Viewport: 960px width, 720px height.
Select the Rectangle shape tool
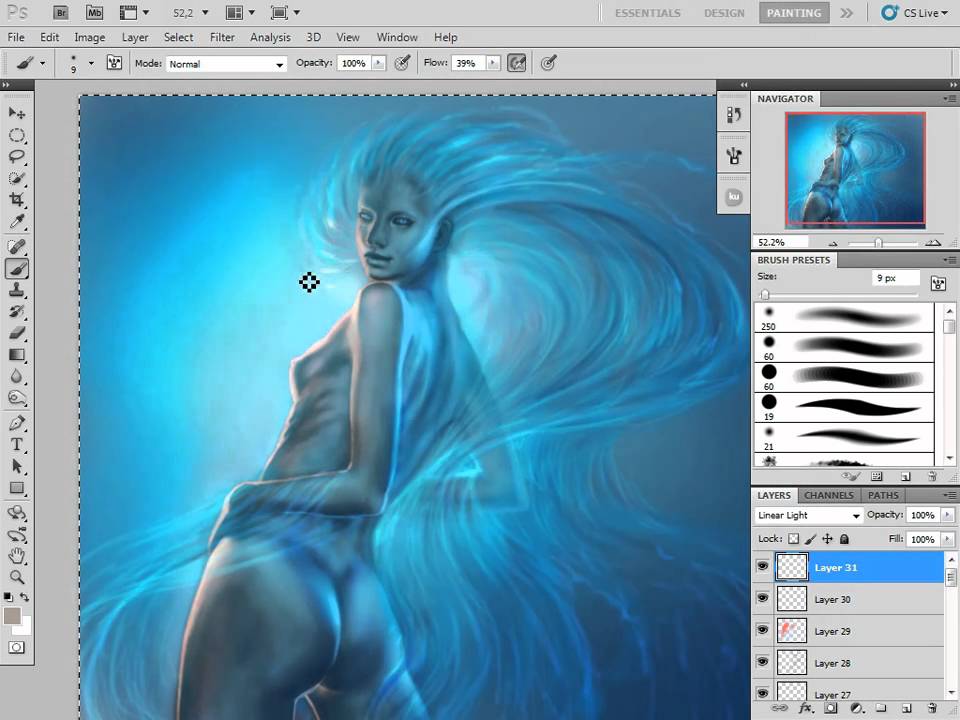(x=17, y=488)
